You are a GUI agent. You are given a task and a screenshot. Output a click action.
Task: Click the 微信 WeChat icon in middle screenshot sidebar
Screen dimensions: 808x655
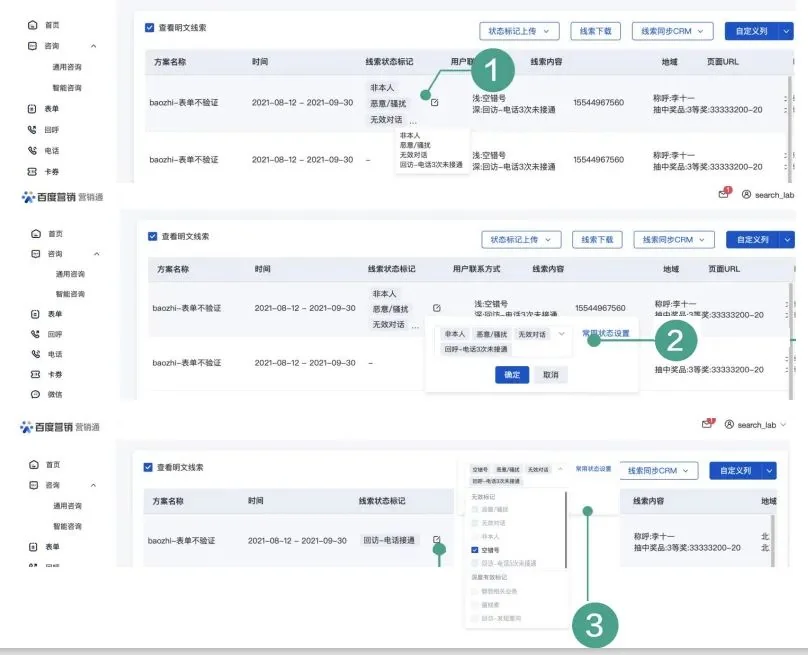tap(35, 394)
